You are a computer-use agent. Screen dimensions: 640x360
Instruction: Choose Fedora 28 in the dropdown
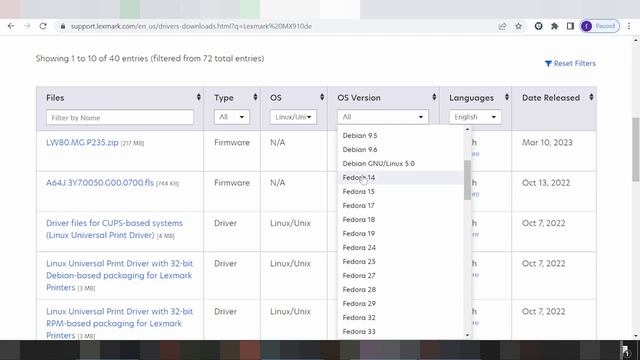point(401,289)
